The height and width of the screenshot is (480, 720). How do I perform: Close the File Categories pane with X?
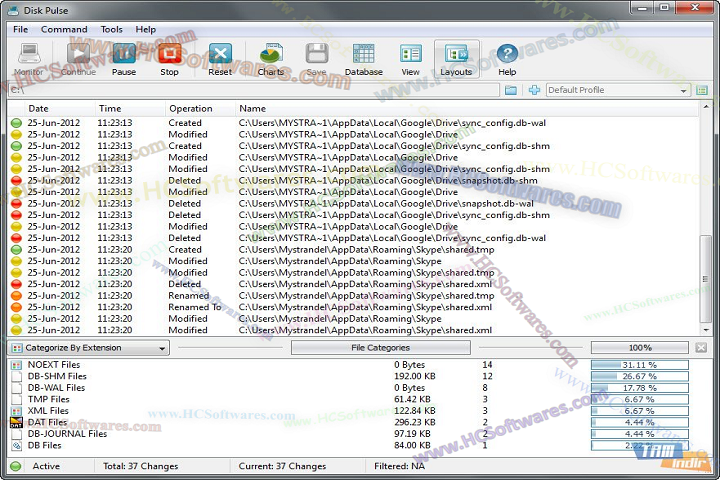tap(701, 348)
